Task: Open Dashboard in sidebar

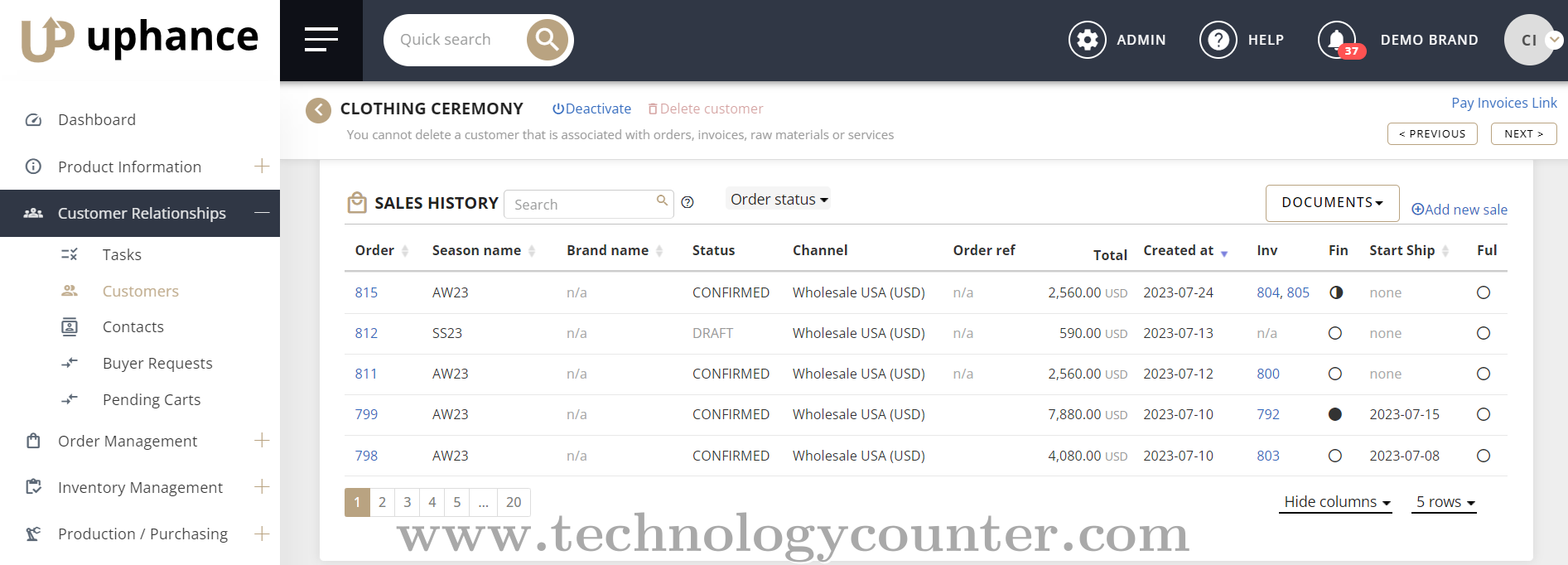Action: (x=97, y=120)
